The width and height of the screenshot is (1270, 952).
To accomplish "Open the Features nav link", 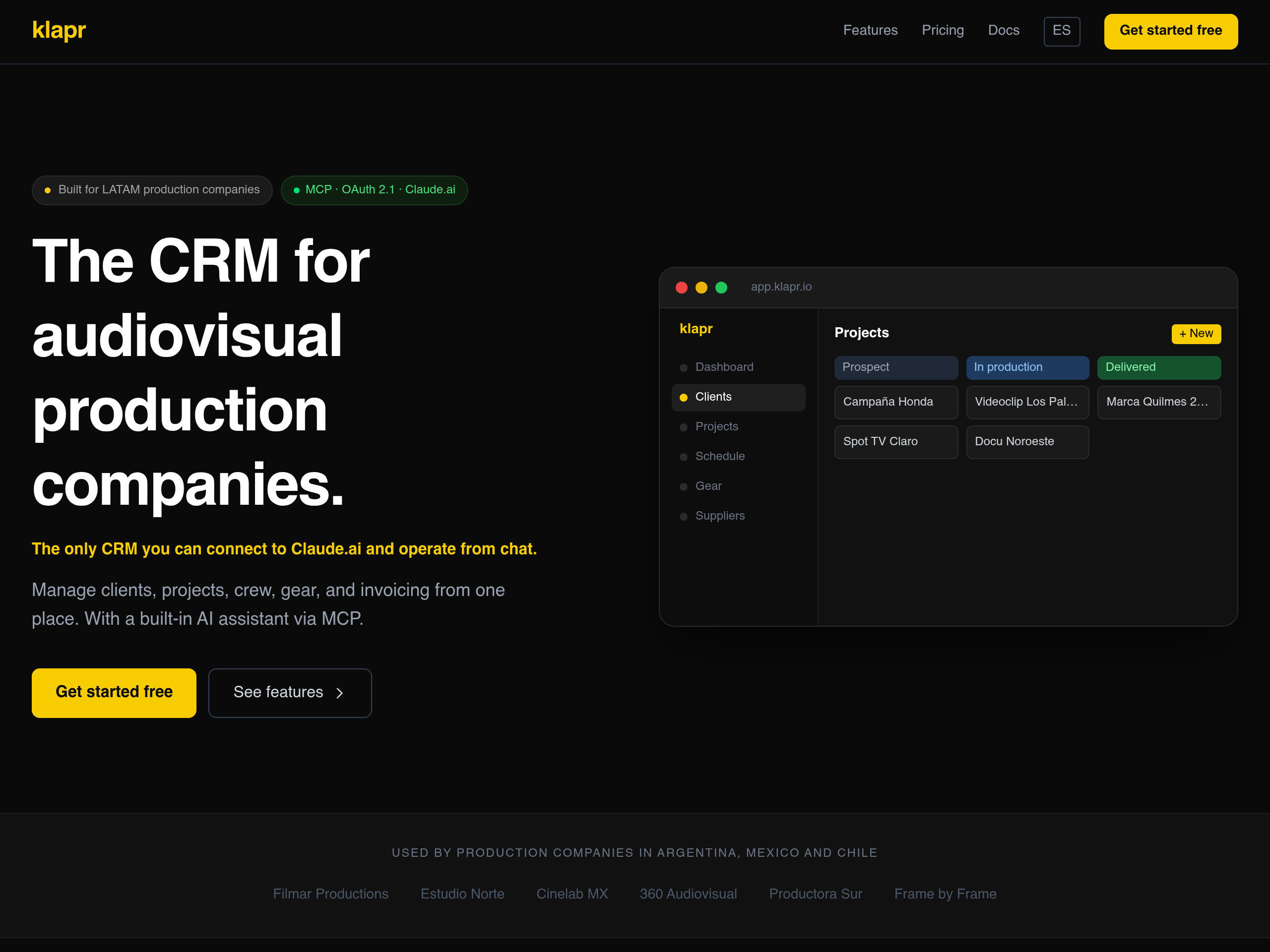I will [x=870, y=30].
